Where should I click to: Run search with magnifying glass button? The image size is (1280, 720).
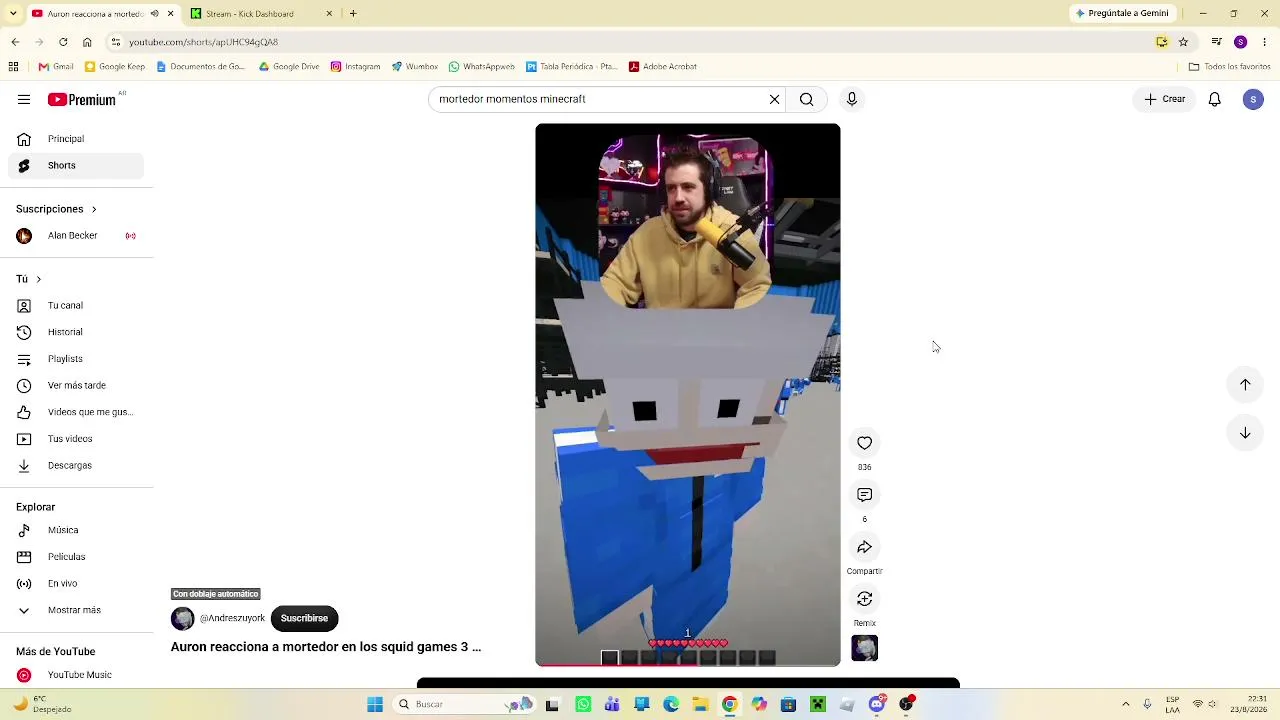click(x=806, y=99)
